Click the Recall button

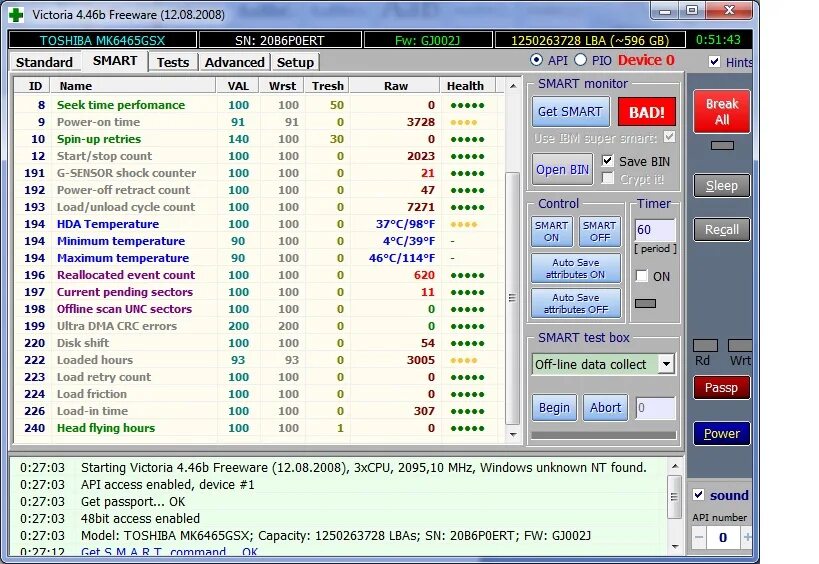click(722, 230)
